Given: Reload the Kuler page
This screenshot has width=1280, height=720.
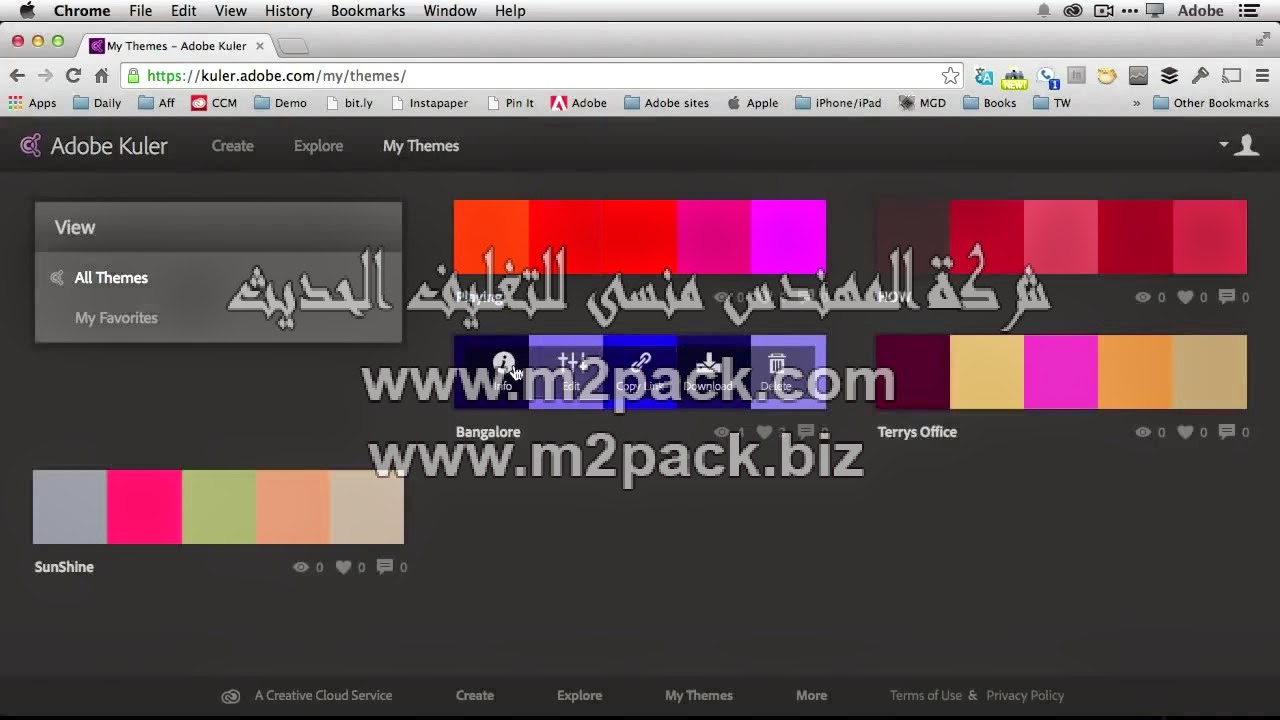Looking at the screenshot, I should click(73, 76).
